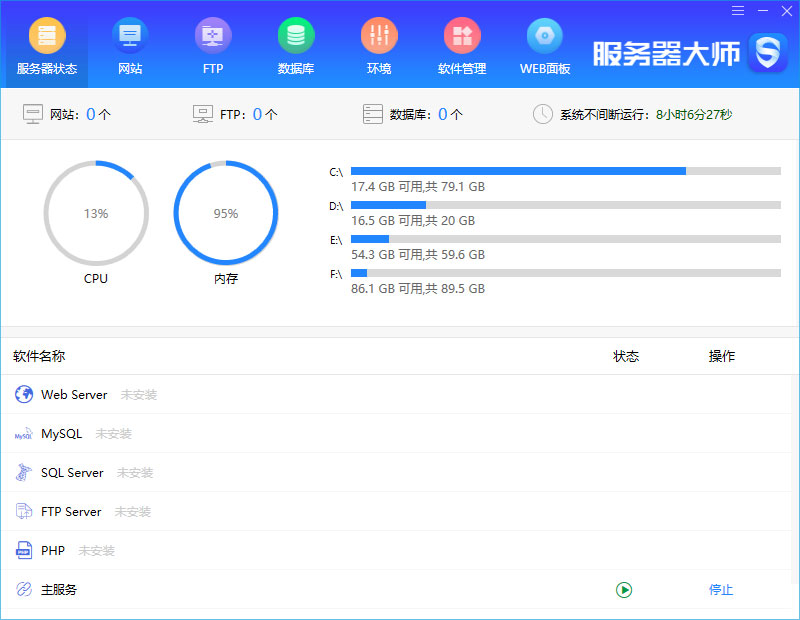Click the 主服务 link icon

(23, 589)
